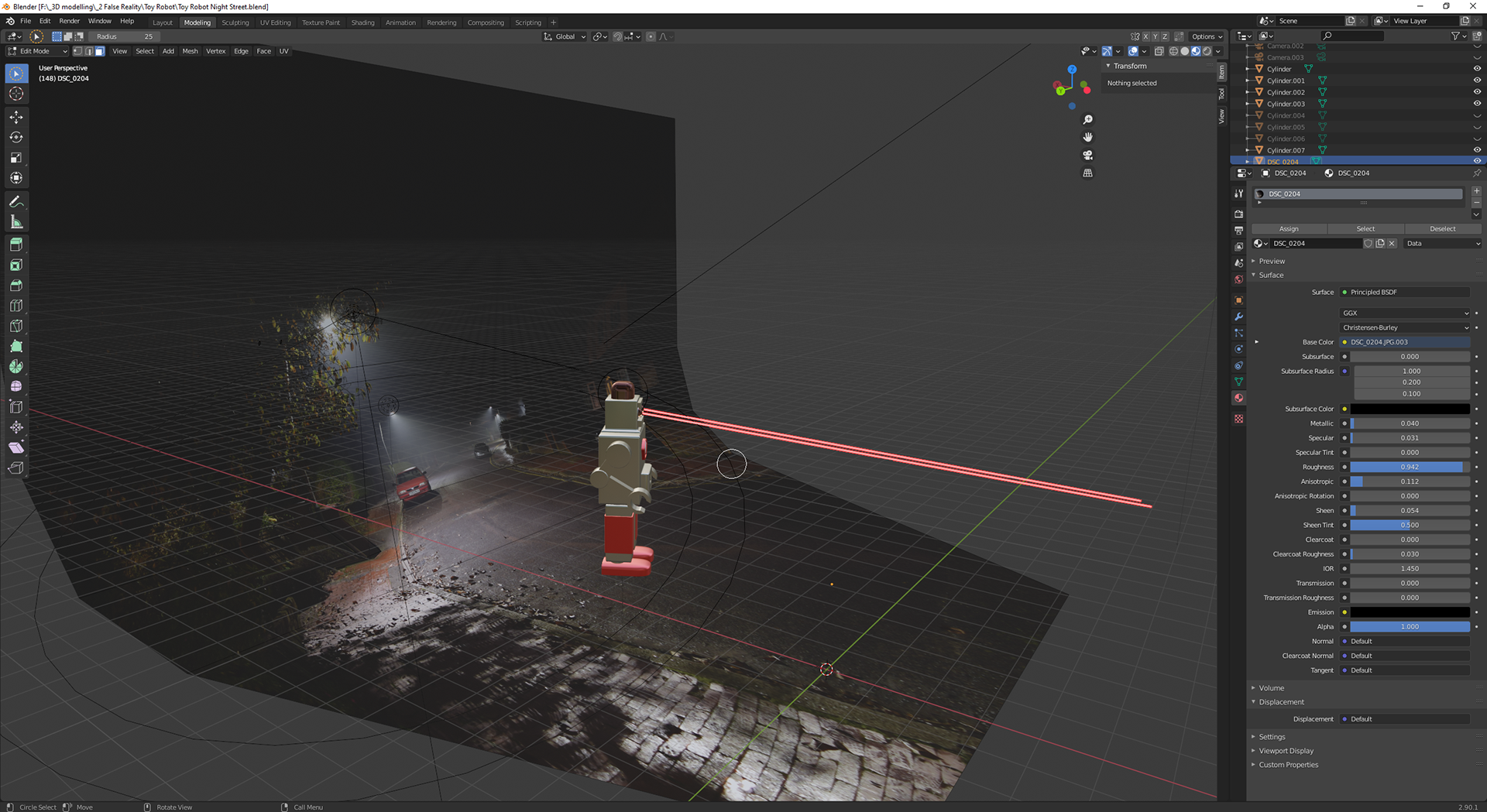The width and height of the screenshot is (1487, 812).
Task: Open the Christensen-Burley subsurface method dropdown
Action: pos(1405,327)
